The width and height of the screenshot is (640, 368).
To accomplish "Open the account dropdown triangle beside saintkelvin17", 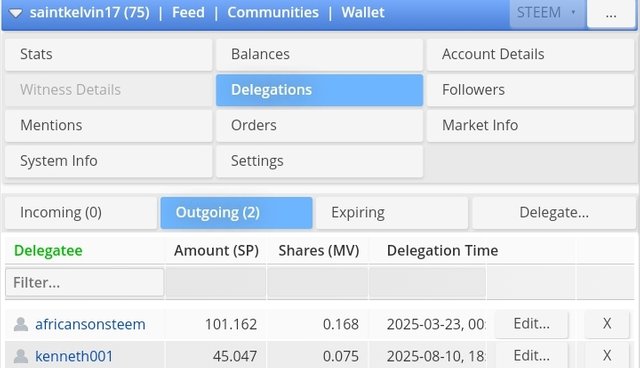I will pos(16,13).
